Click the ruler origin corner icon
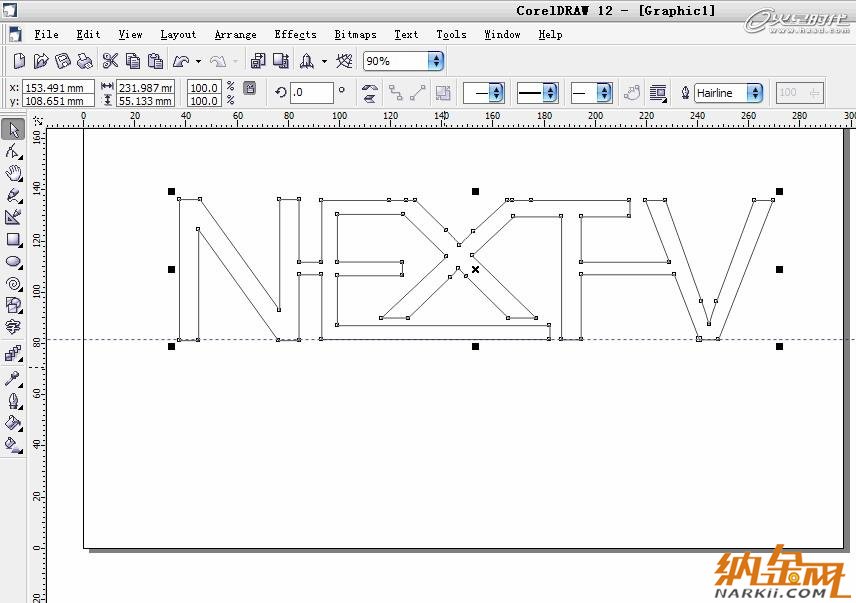 [38, 120]
